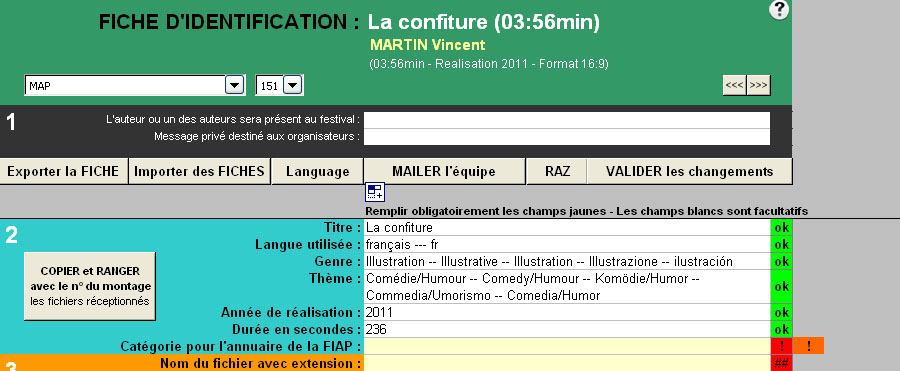The width and height of the screenshot is (900, 371).
Task: Fill the Catégorie annuaire FIAP yellow field
Action: click(567, 346)
